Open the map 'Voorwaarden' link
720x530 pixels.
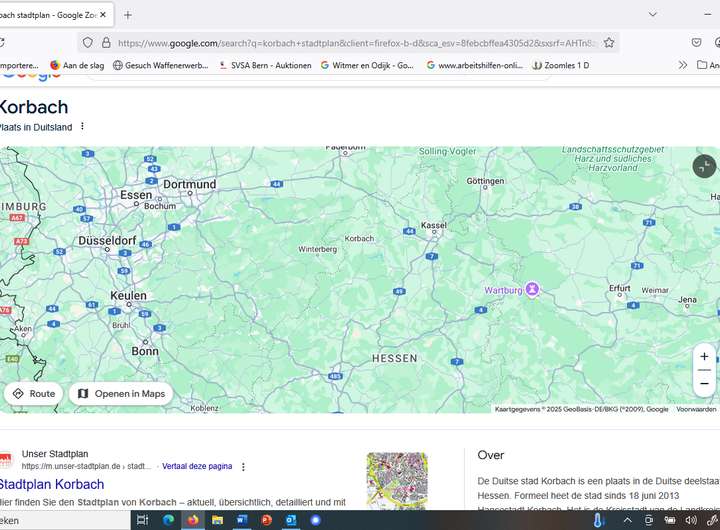[x=696, y=409]
